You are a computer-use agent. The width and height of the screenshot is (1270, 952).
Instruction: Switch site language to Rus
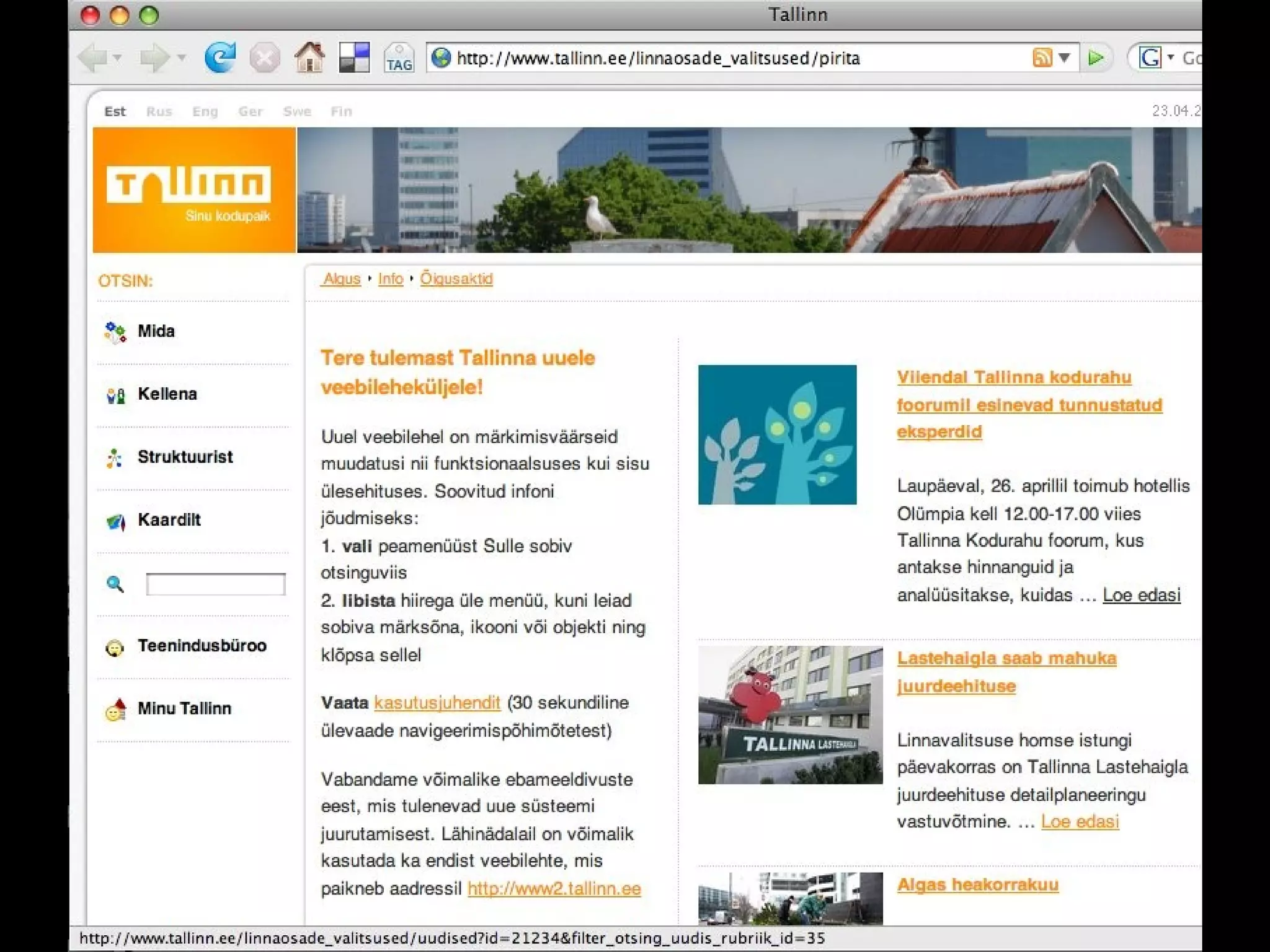point(159,112)
